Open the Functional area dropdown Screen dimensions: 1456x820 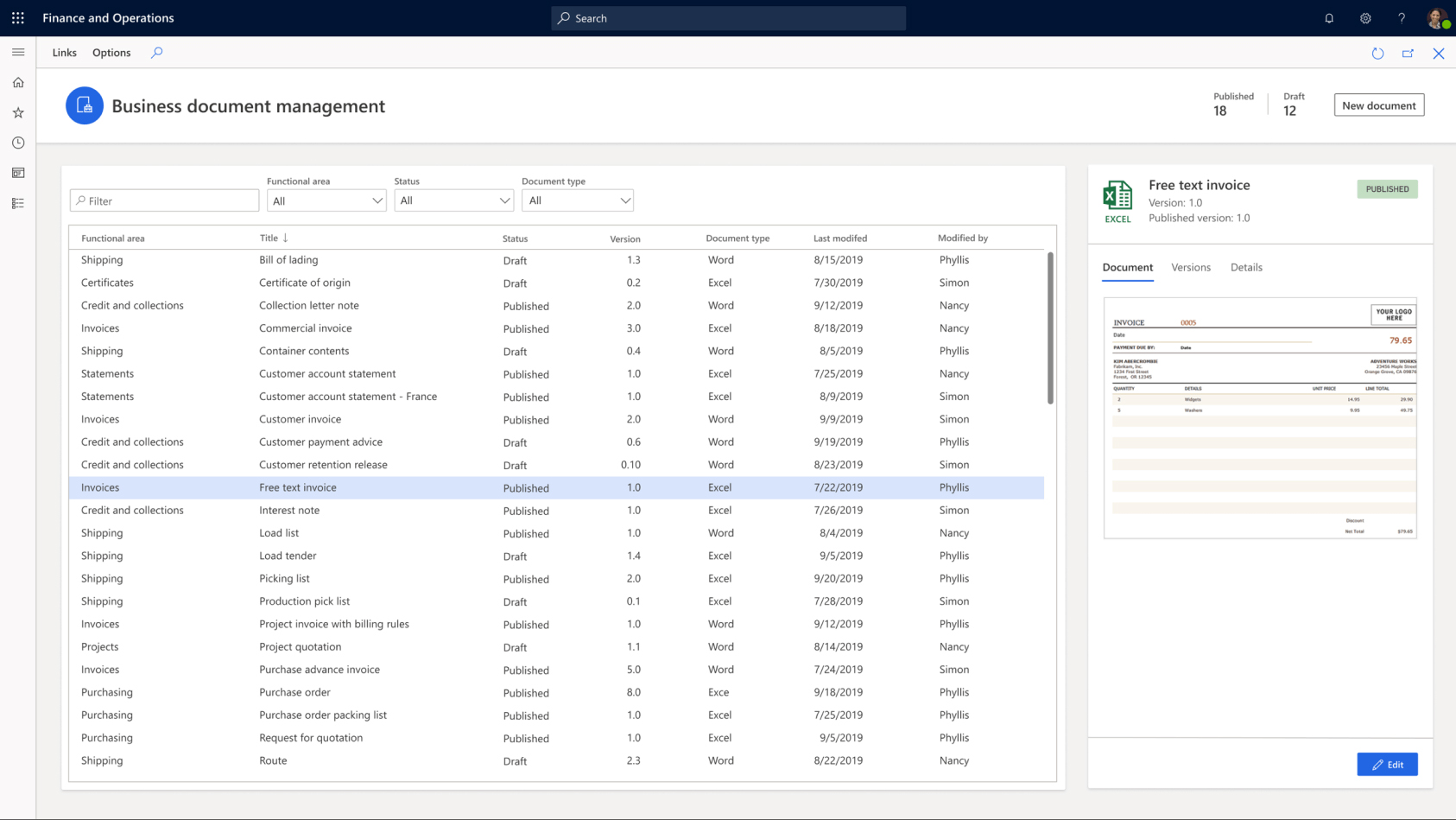coord(326,200)
